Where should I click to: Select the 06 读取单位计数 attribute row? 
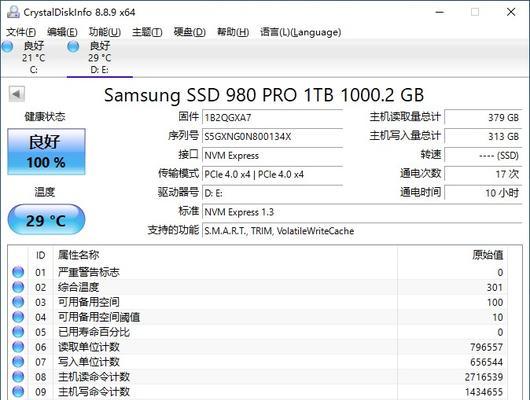click(x=258, y=347)
